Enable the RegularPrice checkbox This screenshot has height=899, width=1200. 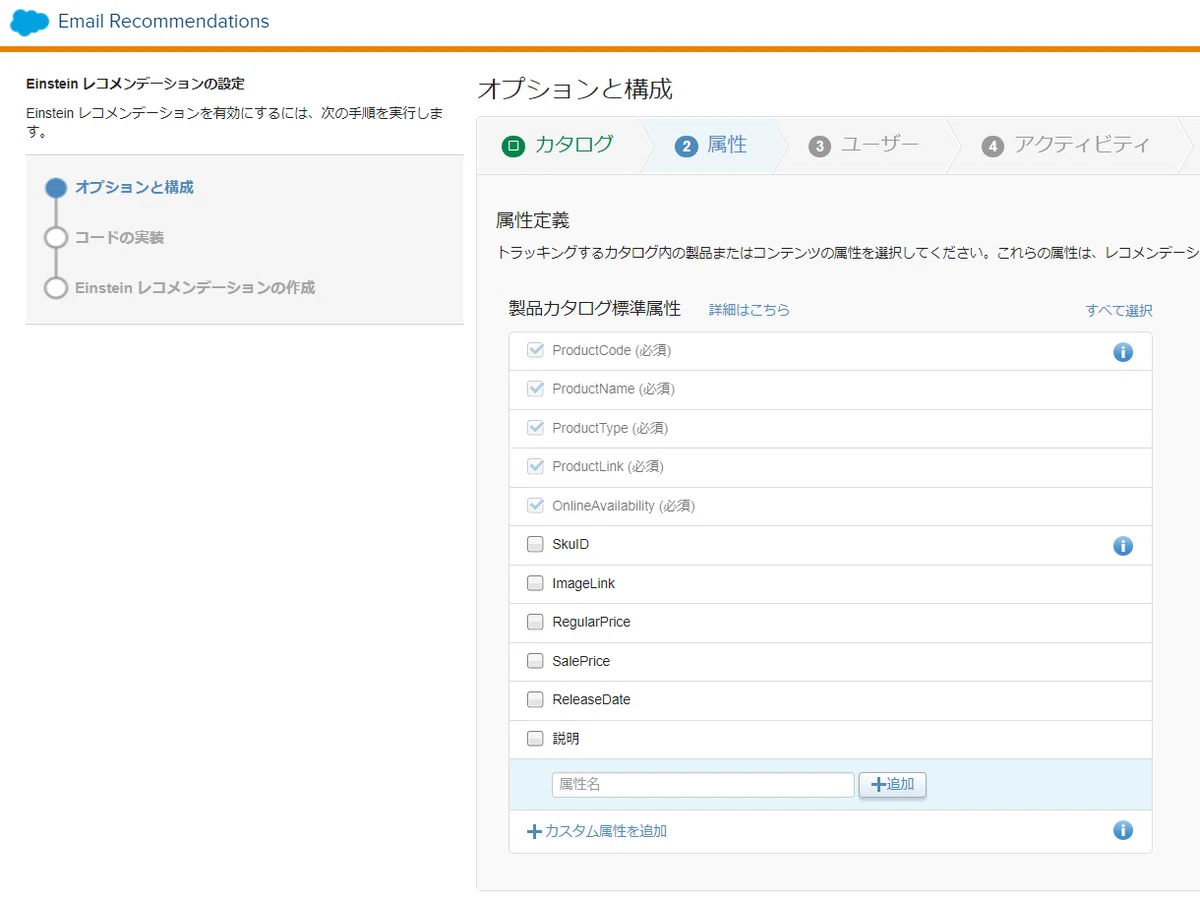tap(535, 622)
